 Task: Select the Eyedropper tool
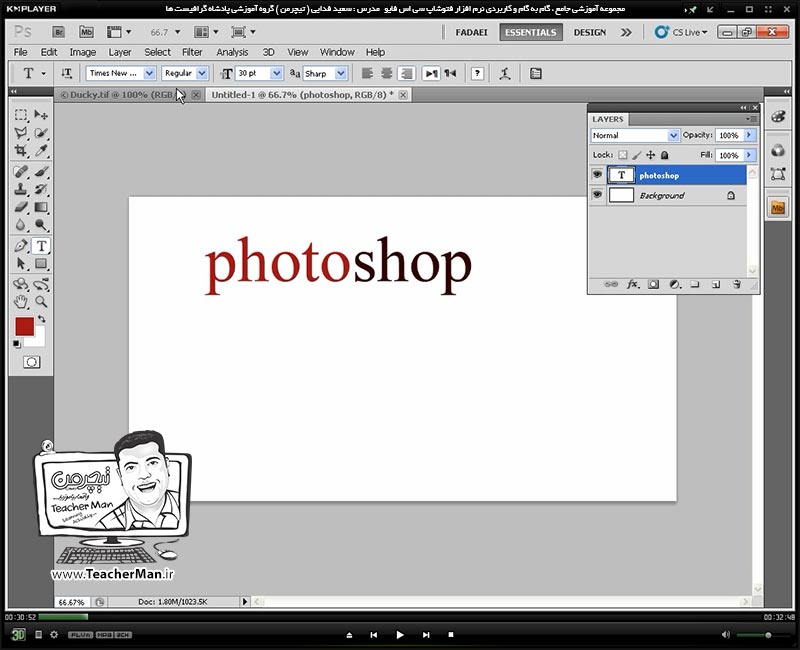pyautogui.click(x=41, y=151)
